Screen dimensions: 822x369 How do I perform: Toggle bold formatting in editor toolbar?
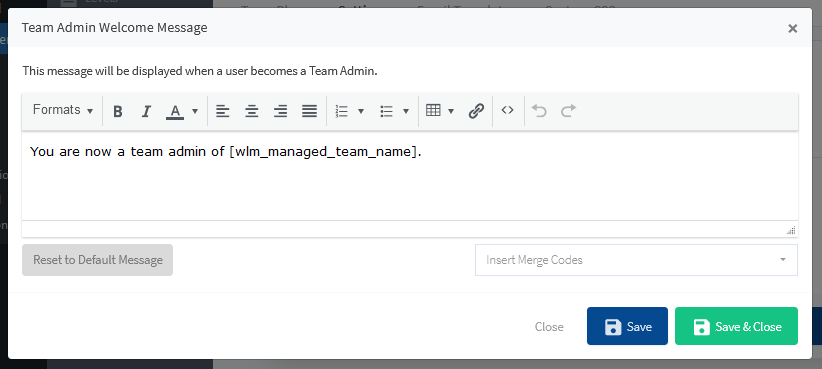coord(118,111)
